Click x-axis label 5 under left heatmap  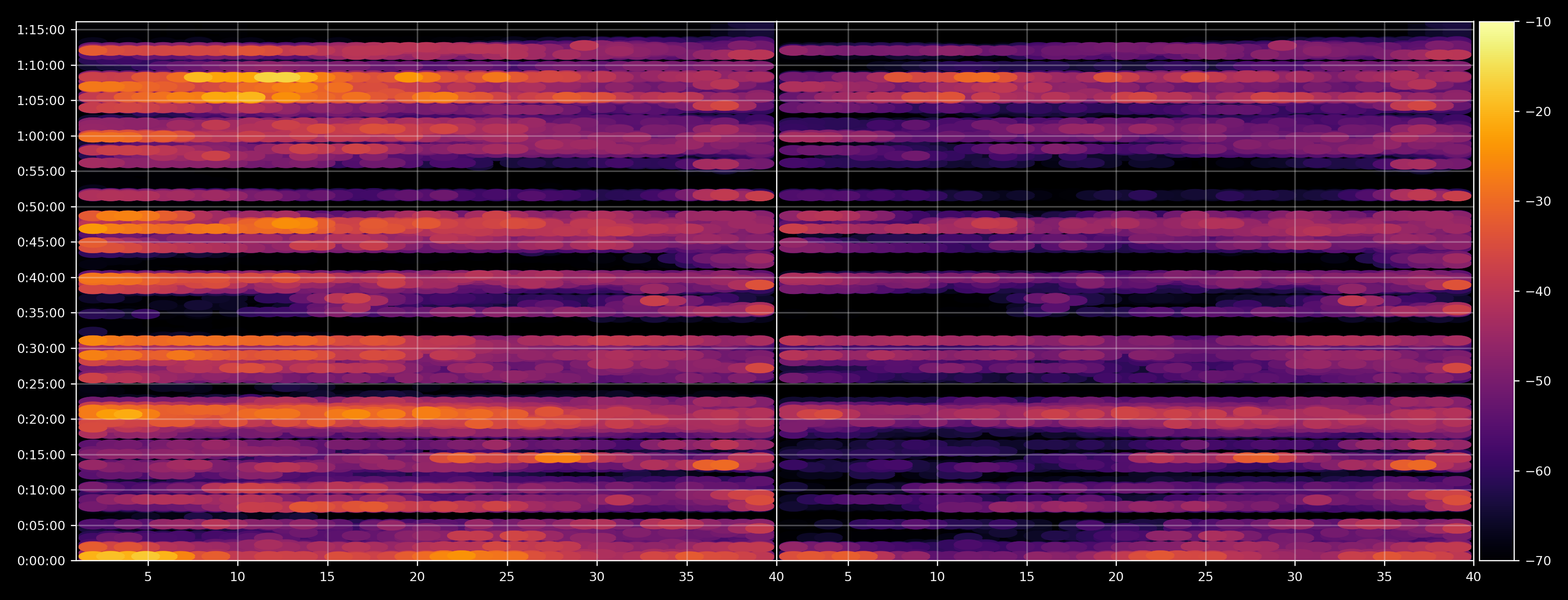coord(148,576)
